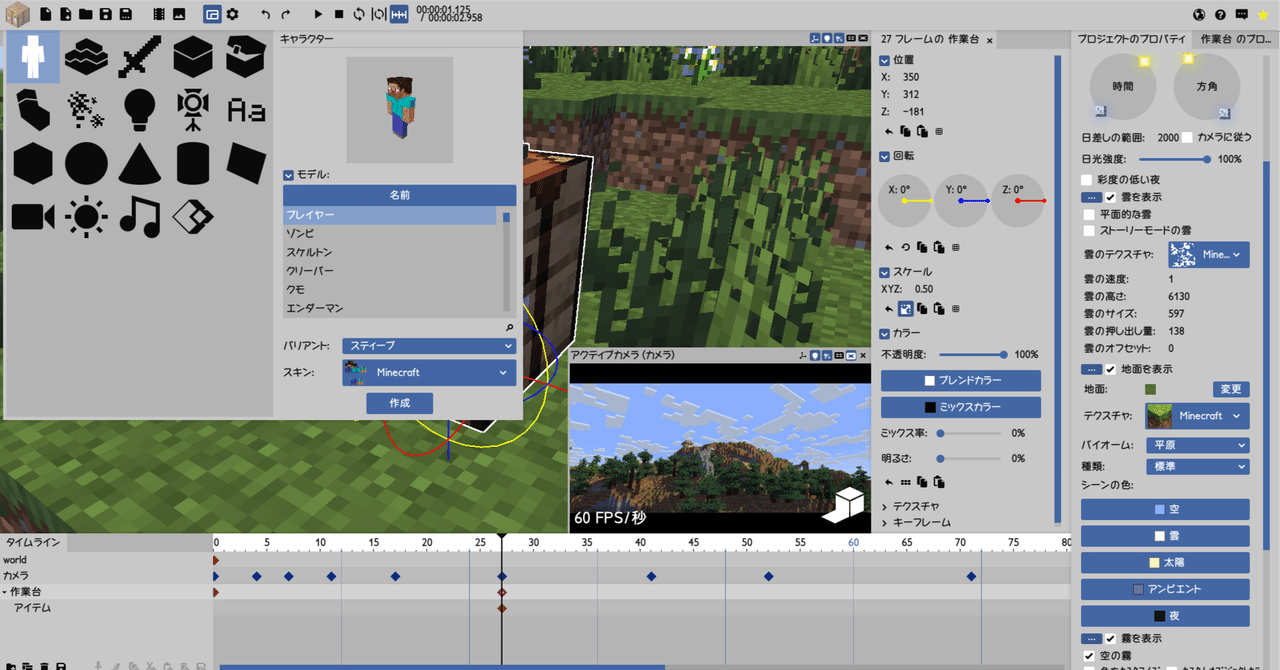Enable the 平面的な雲 checkbox
Screen dimensions: 1280x670
point(1090,214)
